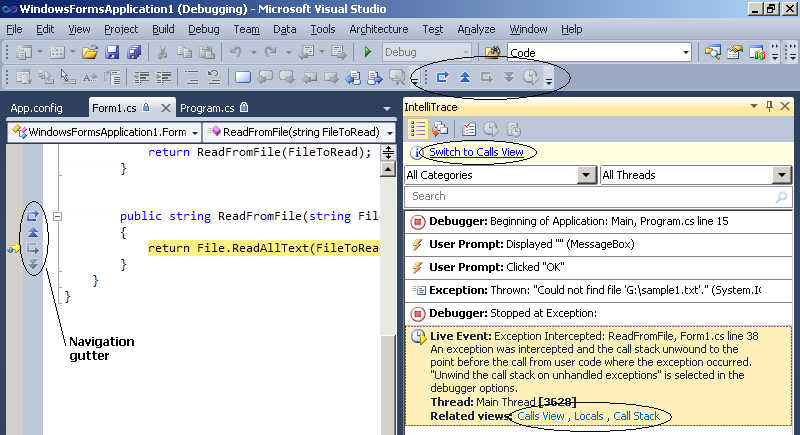Pin the IntelliTrace window

(769, 106)
